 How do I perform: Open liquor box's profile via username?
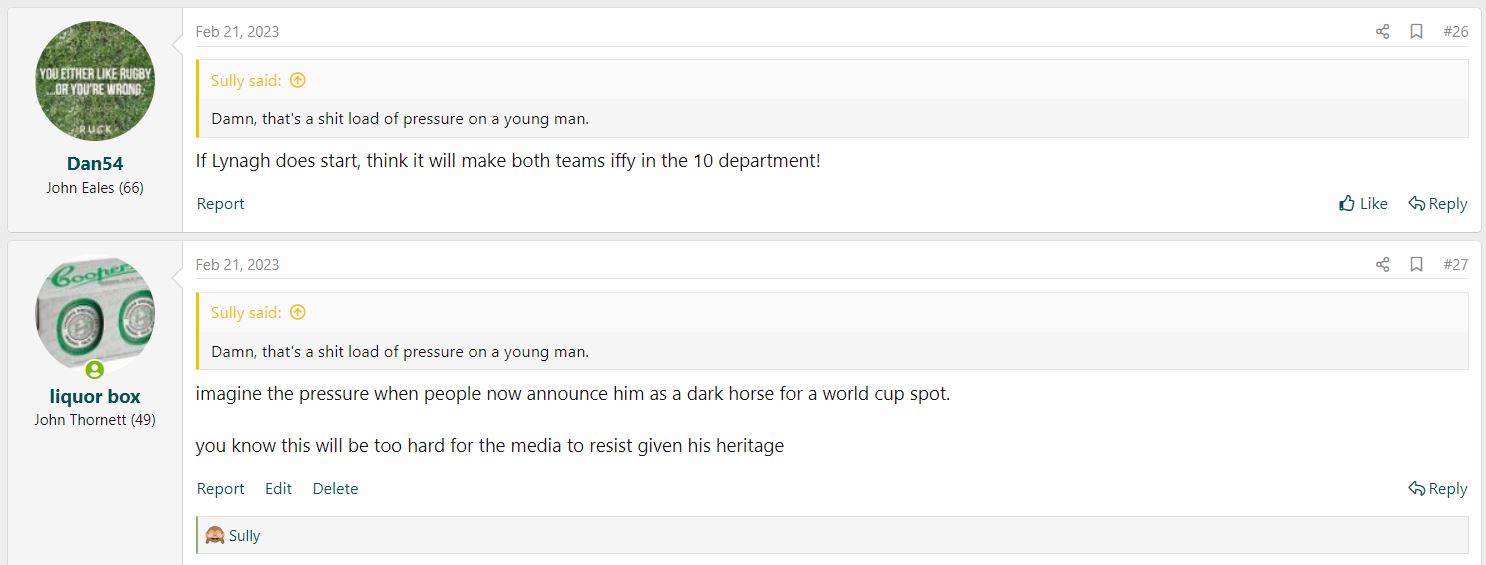click(95, 397)
